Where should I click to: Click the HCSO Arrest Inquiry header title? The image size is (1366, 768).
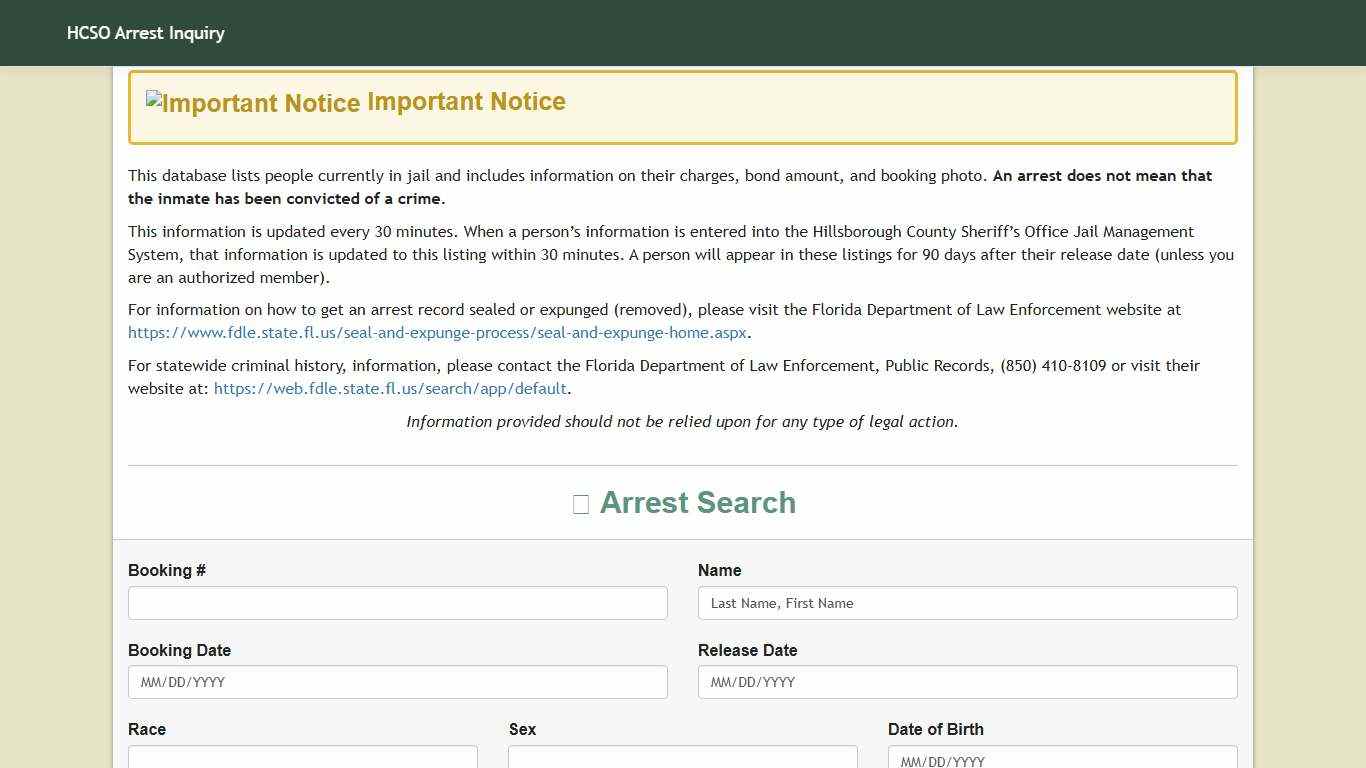[146, 32]
